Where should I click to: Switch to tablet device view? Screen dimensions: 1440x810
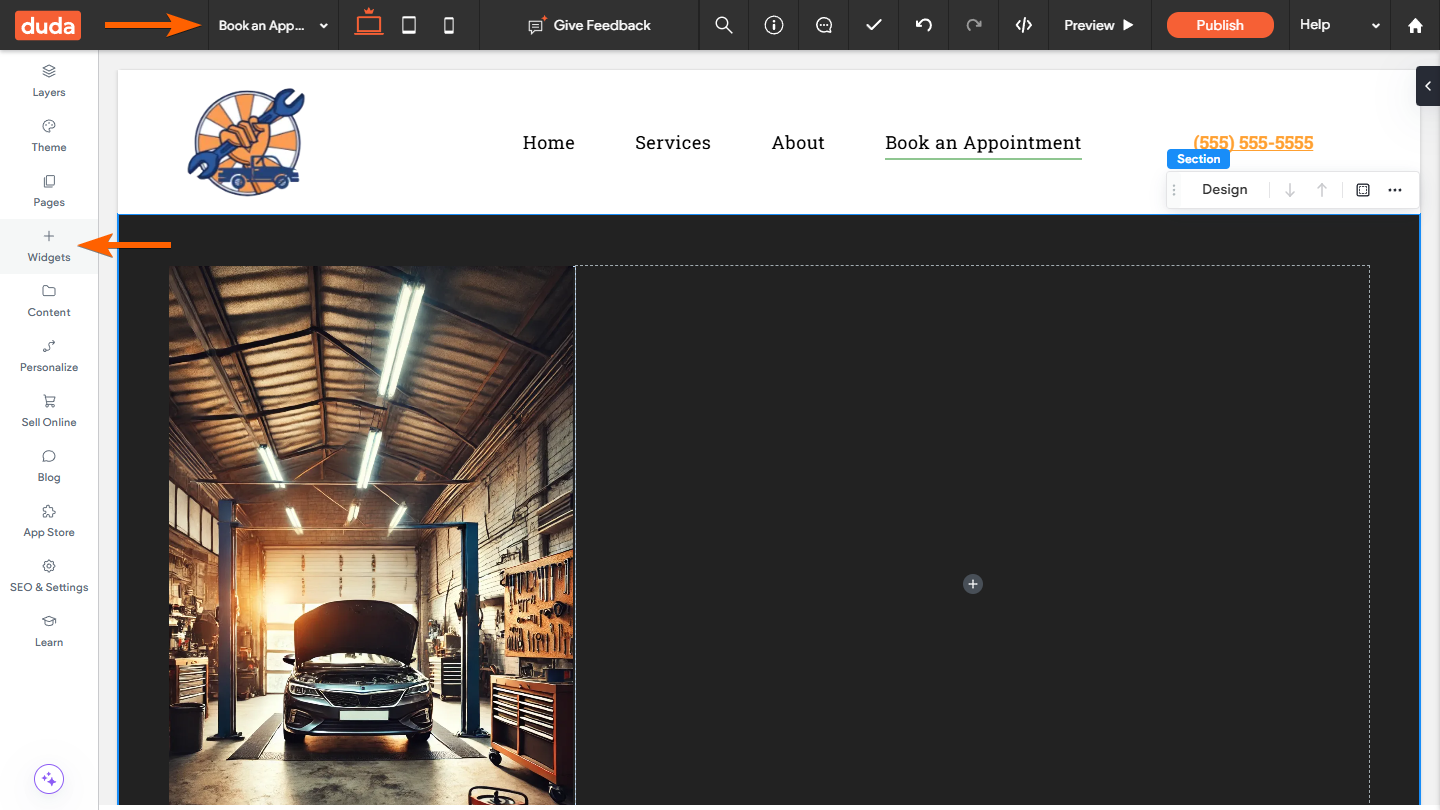pyautogui.click(x=409, y=25)
